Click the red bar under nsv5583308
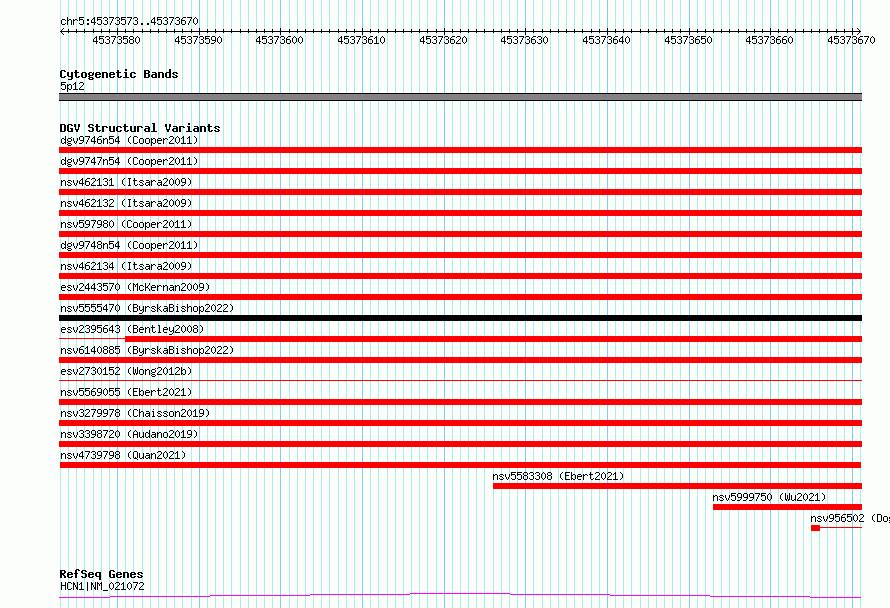 click(677, 486)
